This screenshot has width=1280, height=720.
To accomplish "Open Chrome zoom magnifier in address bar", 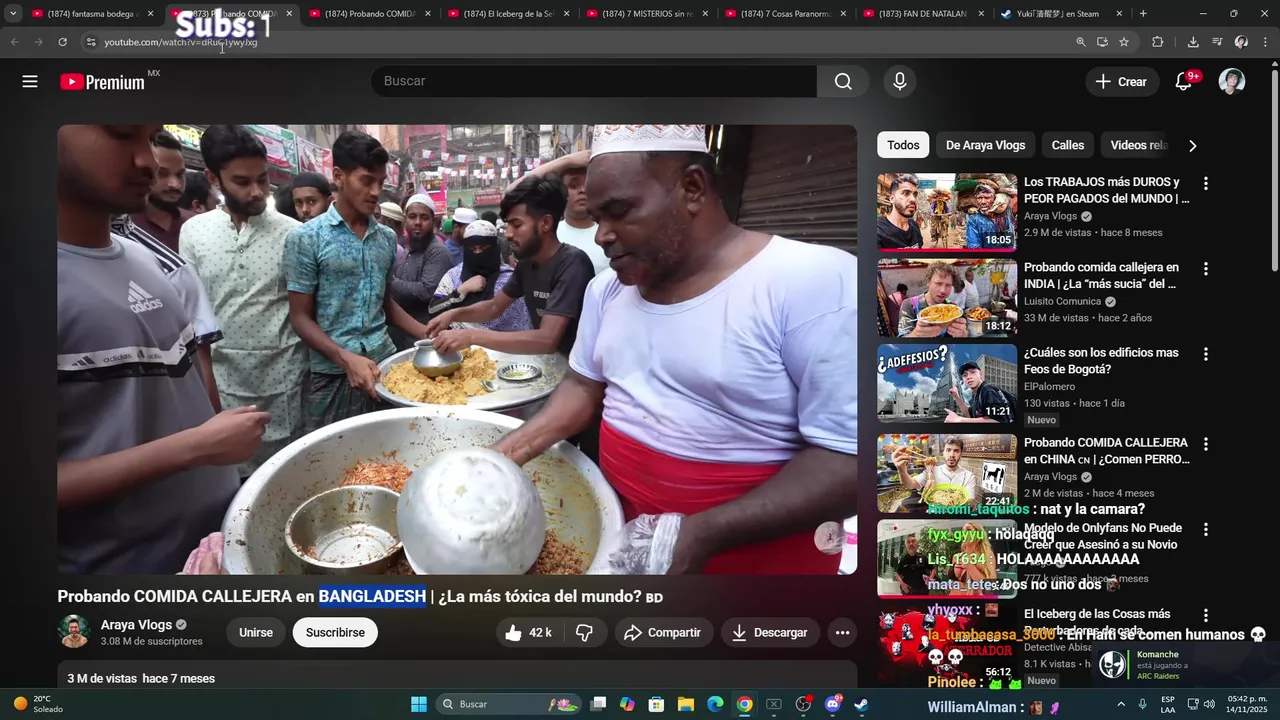I will (x=1081, y=42).
